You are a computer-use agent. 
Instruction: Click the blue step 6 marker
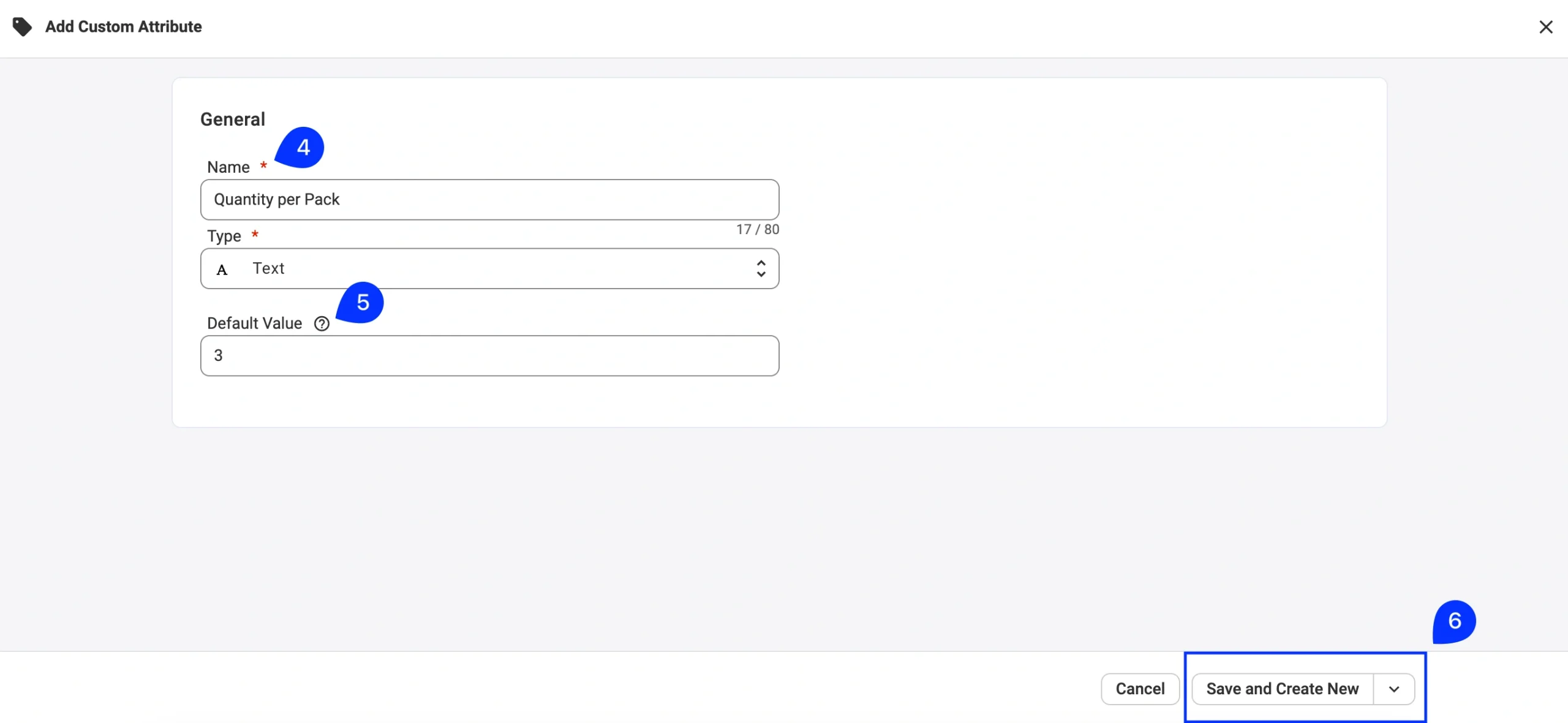click(x=1454, y=621)
